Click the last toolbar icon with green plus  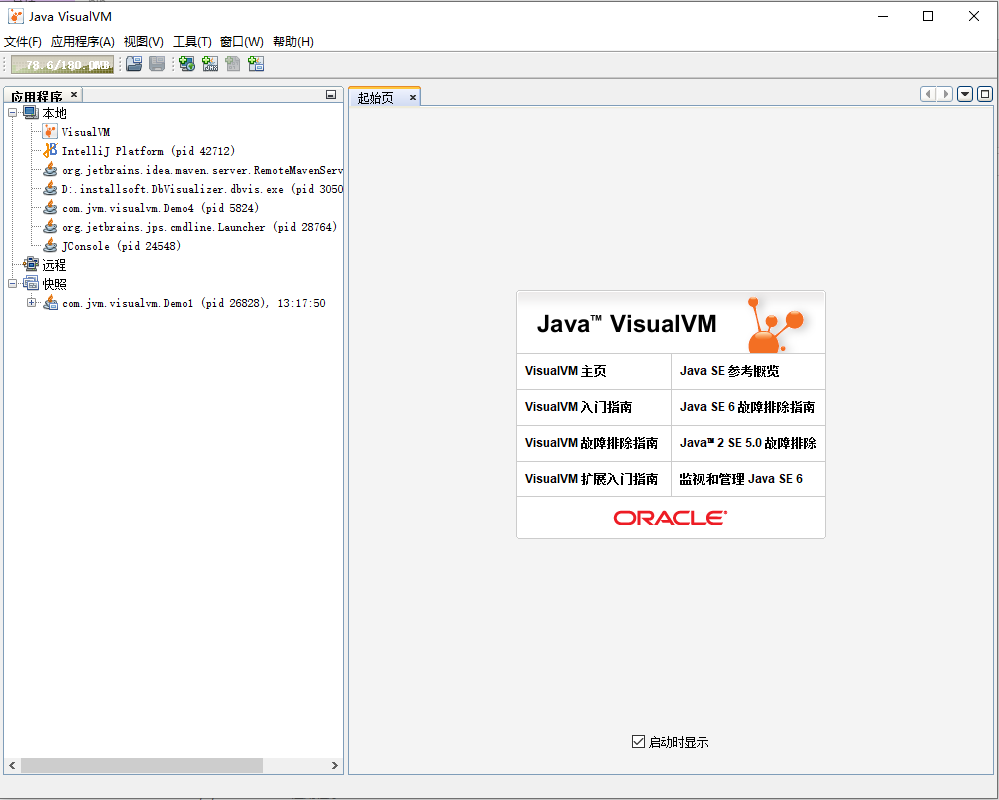pos(256,64)
